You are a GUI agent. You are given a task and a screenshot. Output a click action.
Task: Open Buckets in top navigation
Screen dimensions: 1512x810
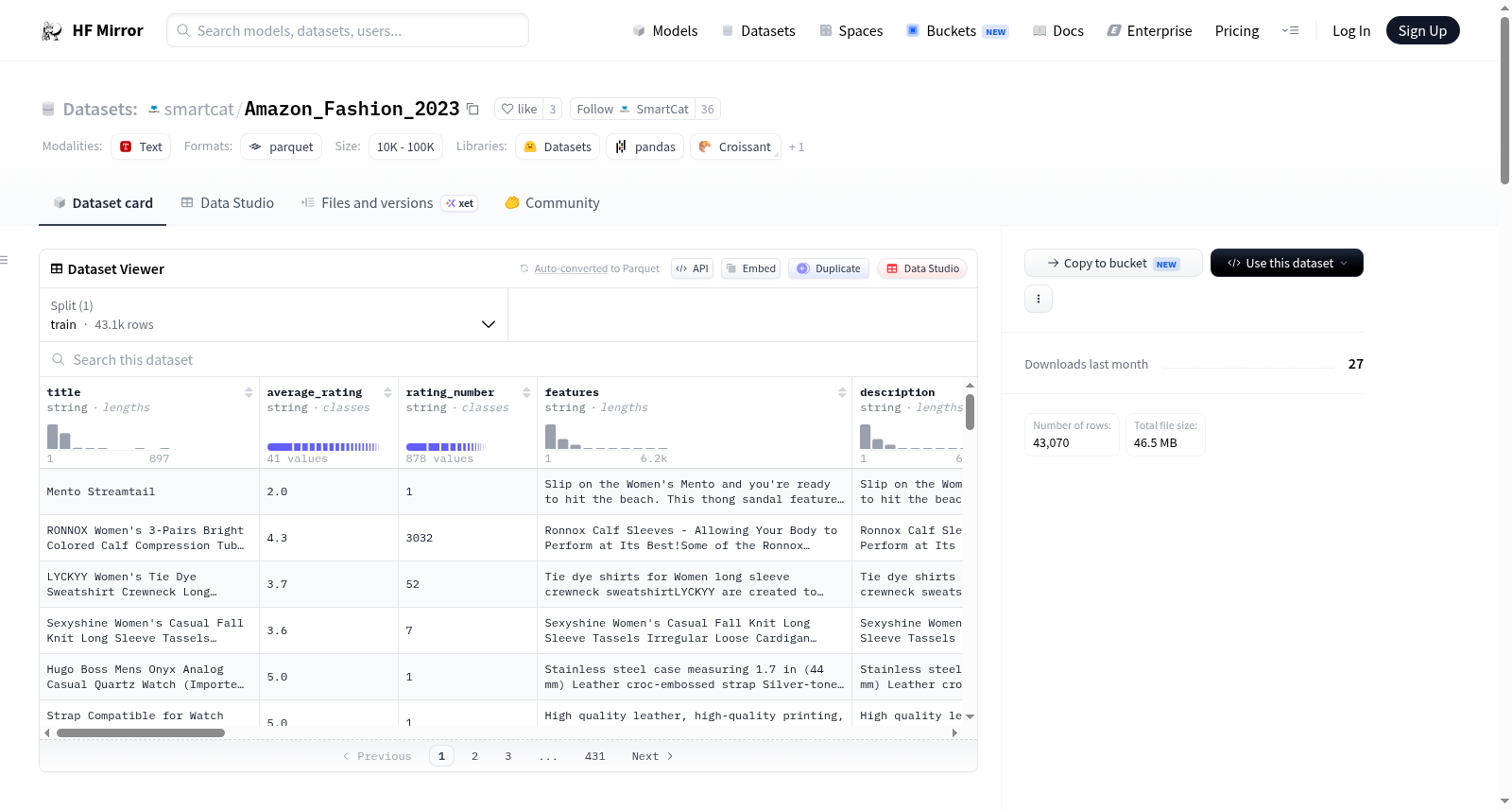coord(957,30)
